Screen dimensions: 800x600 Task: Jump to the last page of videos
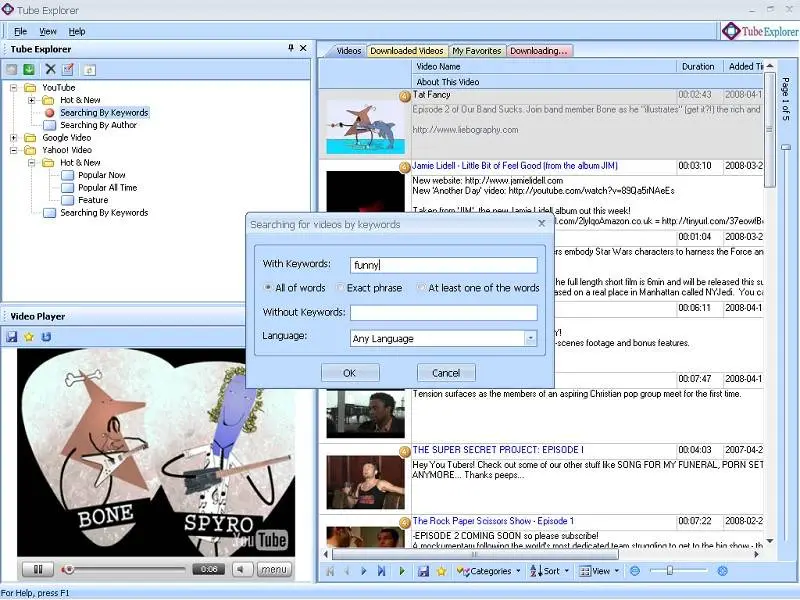381,571
